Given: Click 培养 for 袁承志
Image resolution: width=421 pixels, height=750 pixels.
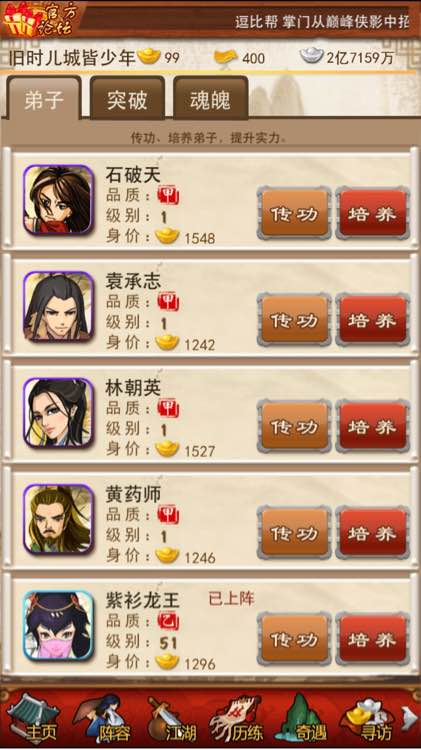Looking at the screenshot, I should (x=372, y=320).
